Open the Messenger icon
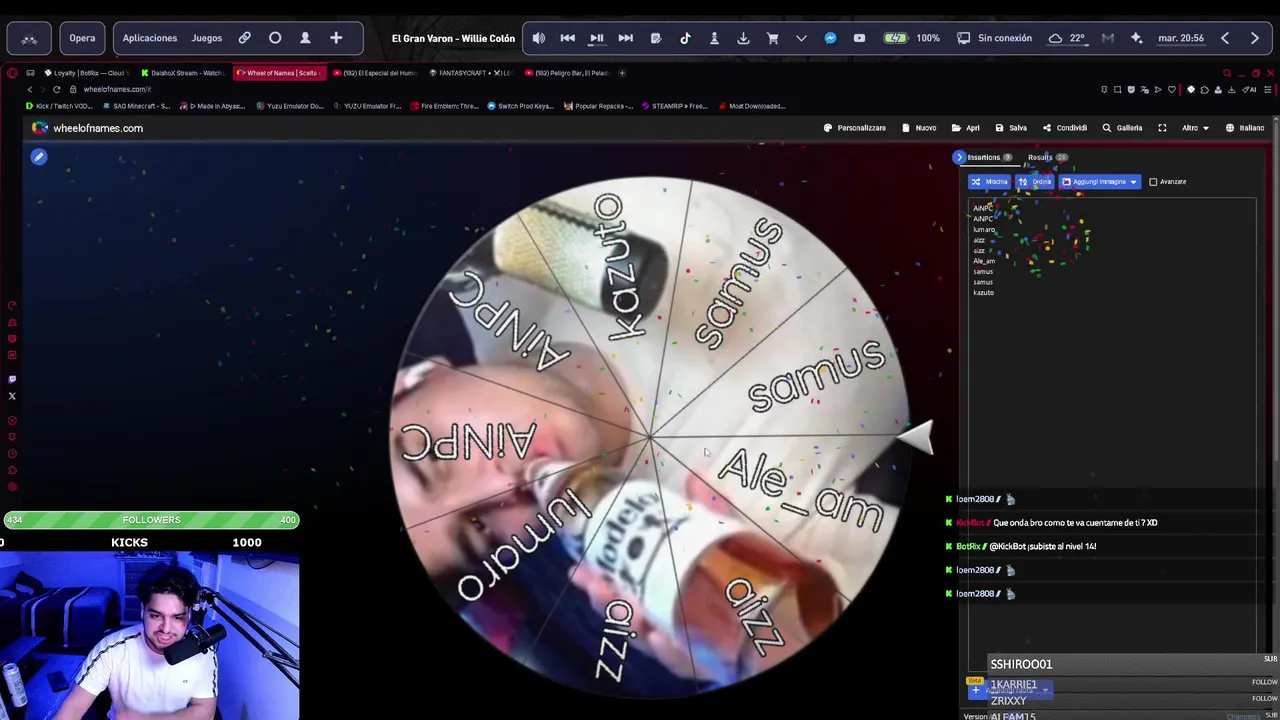1280x720 pixels. [830, 38]
